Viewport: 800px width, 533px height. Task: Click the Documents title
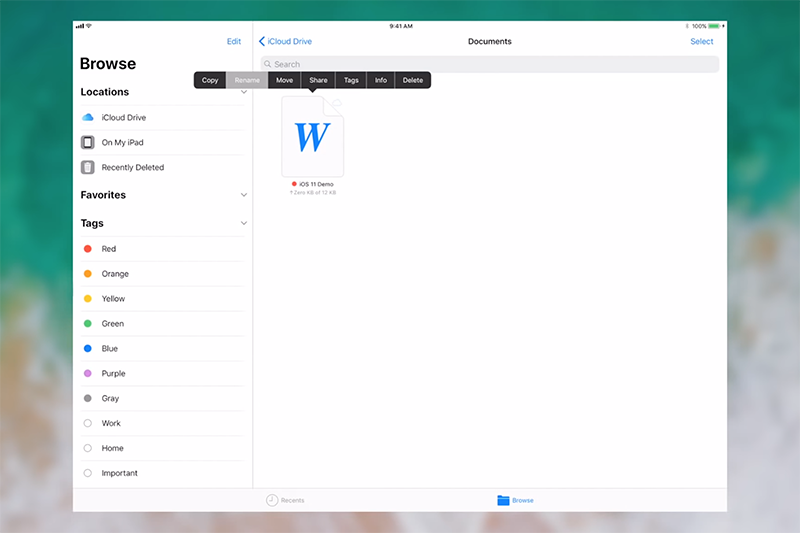(x=490, y=41)
